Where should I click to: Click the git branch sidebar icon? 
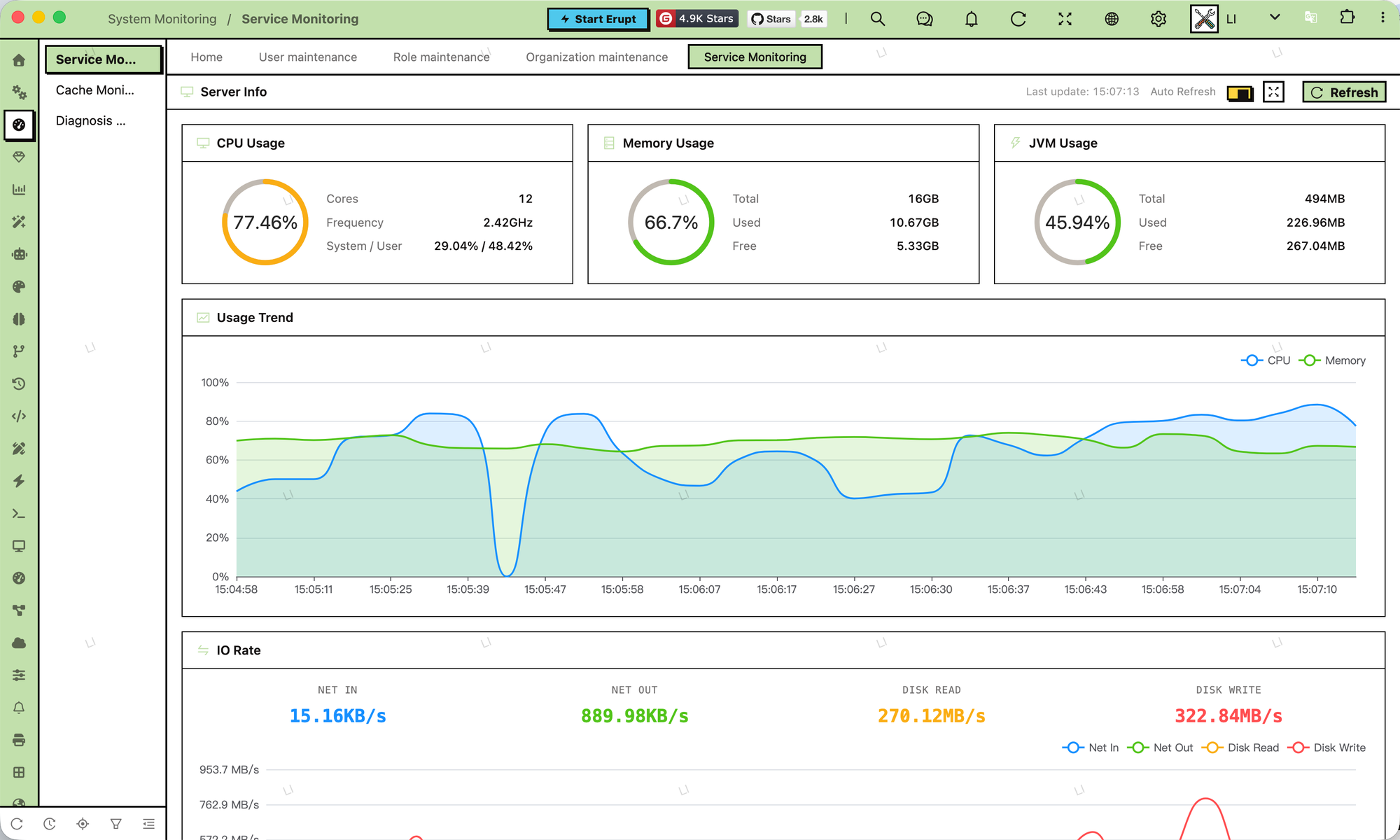click(x=19, y=351)
